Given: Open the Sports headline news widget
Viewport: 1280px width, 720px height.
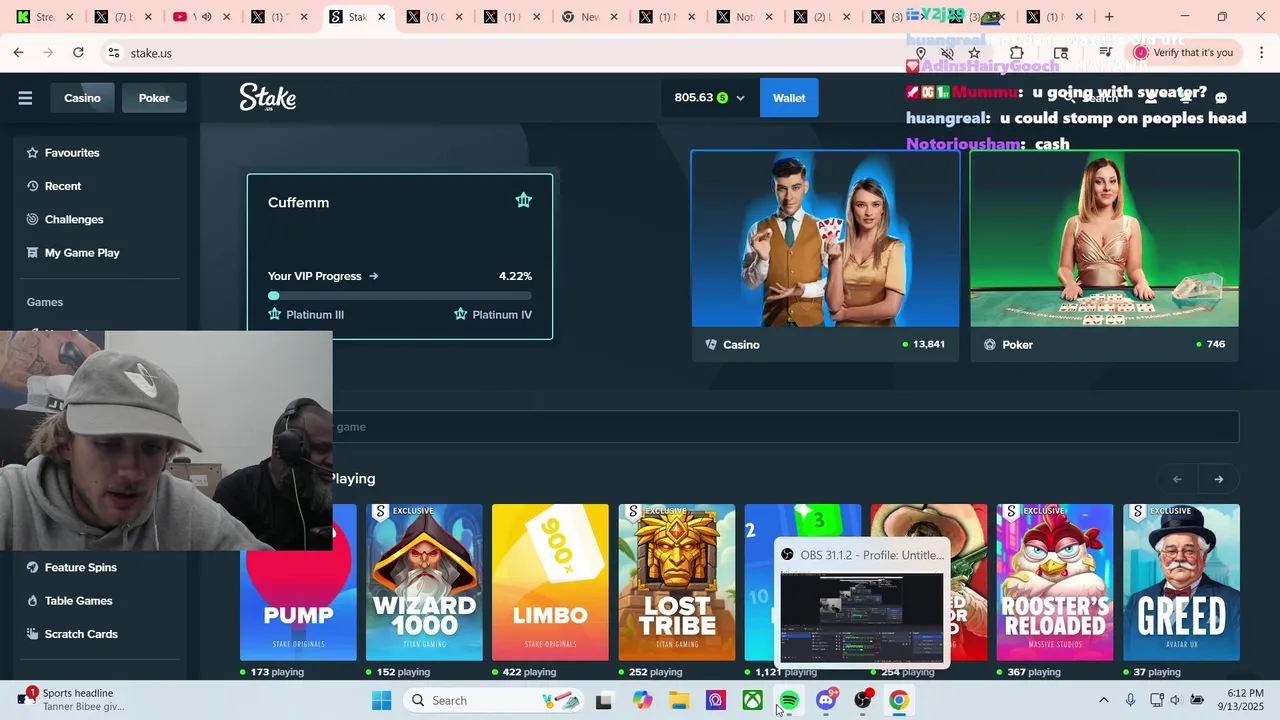Looking at the screenshot, I should click(x=70, y=700).
